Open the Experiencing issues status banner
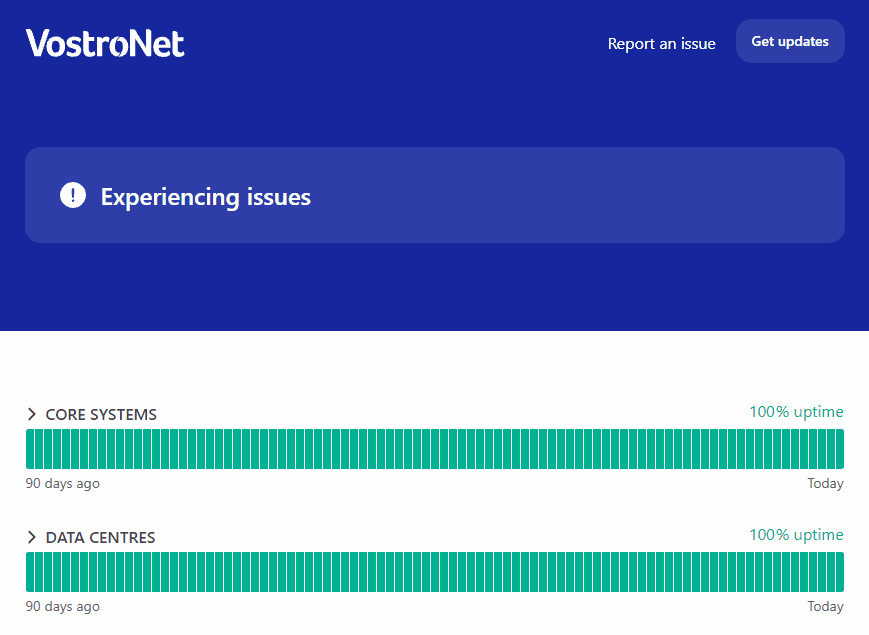Screen dimensions: 869x635 434,195
